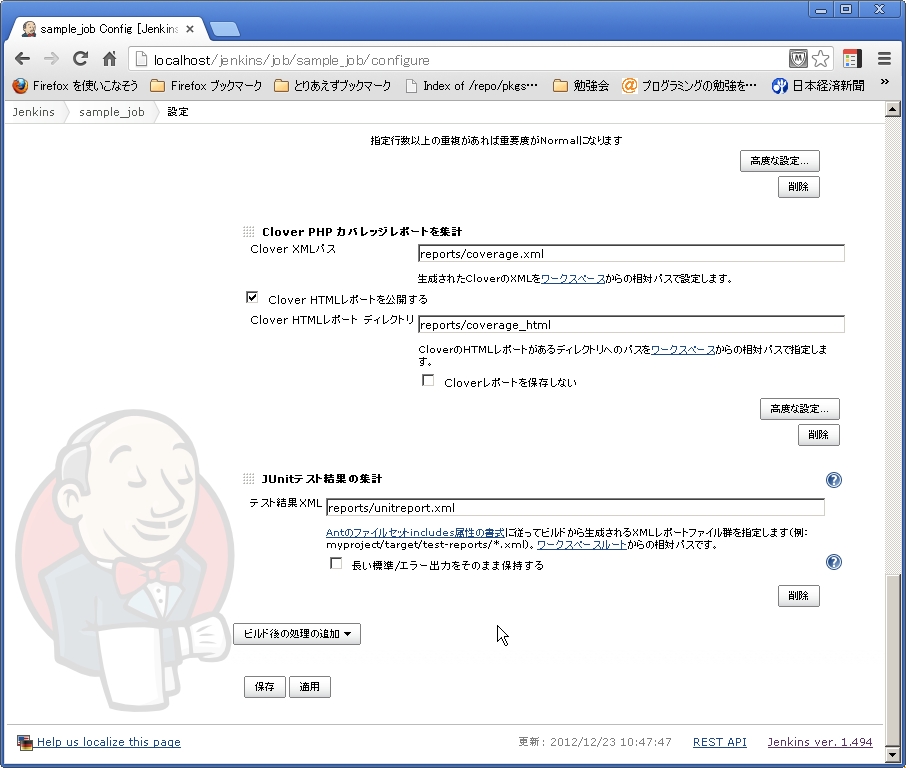Check 'Cloverレポートを保存しない'
Image resolution: width=906 pixels, height=768 pixels.
click(428, 381)
